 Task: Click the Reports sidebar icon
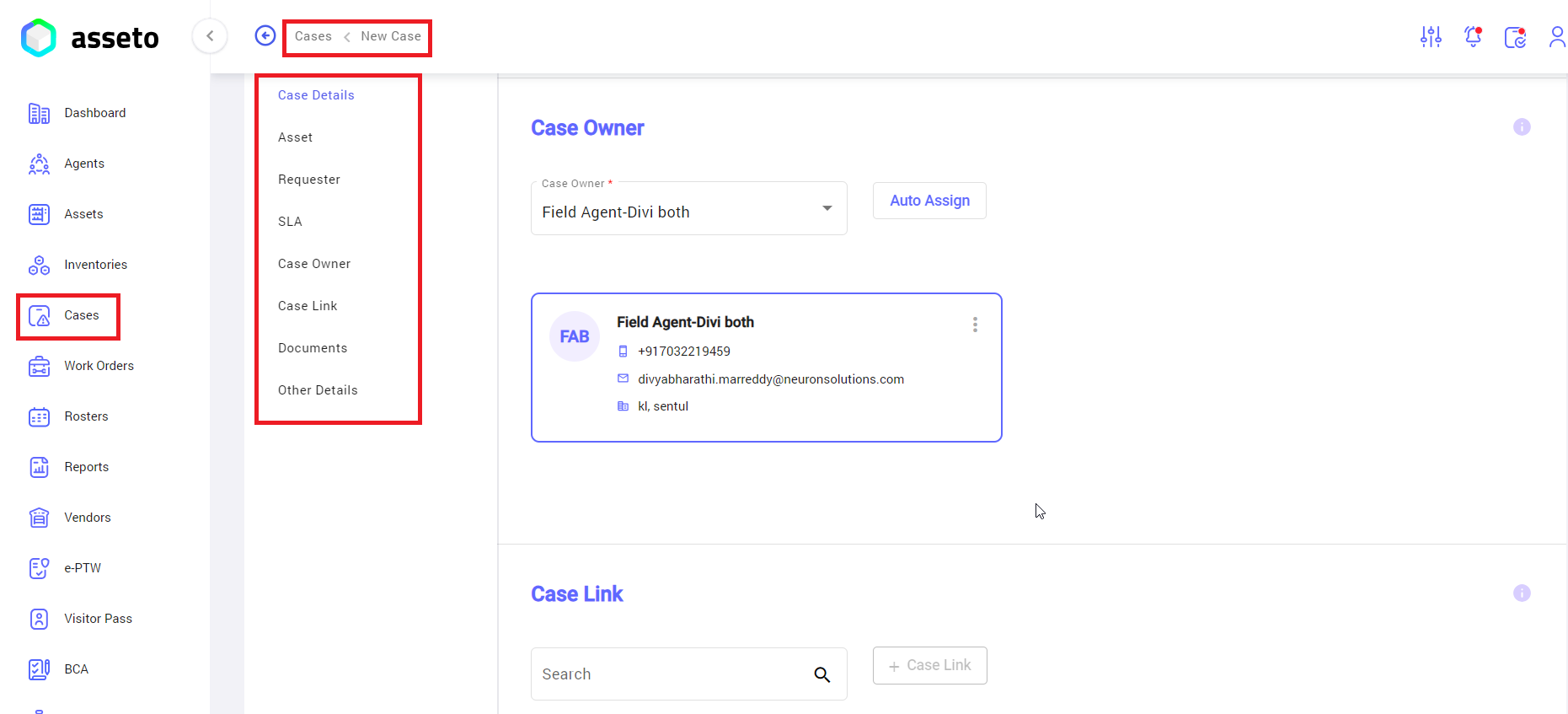pos(39,467)
